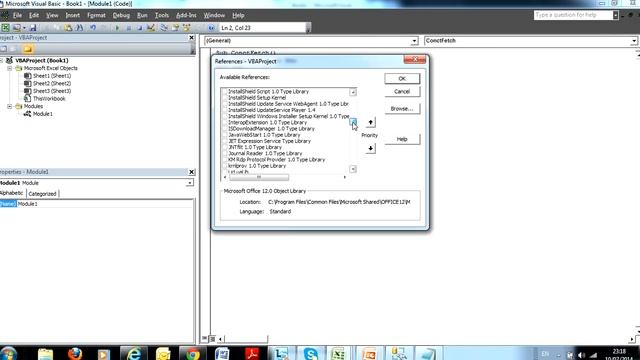This screenshot has height=360, width=640.
Task: Open the ConctFetch procedure dropdown
Action: coord(633,41)
